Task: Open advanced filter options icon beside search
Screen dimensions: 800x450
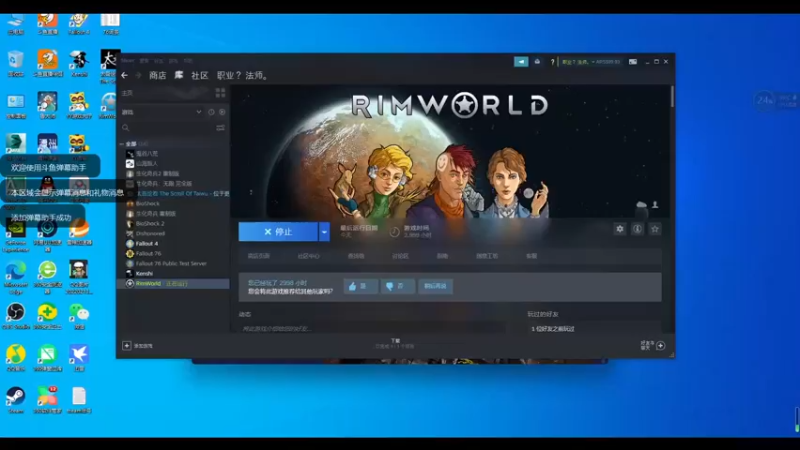Action: coord(220,128)
